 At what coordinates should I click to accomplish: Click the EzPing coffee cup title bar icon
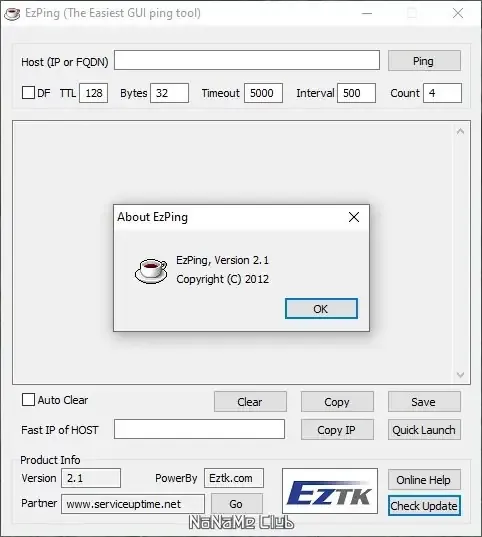coord(12,13)
